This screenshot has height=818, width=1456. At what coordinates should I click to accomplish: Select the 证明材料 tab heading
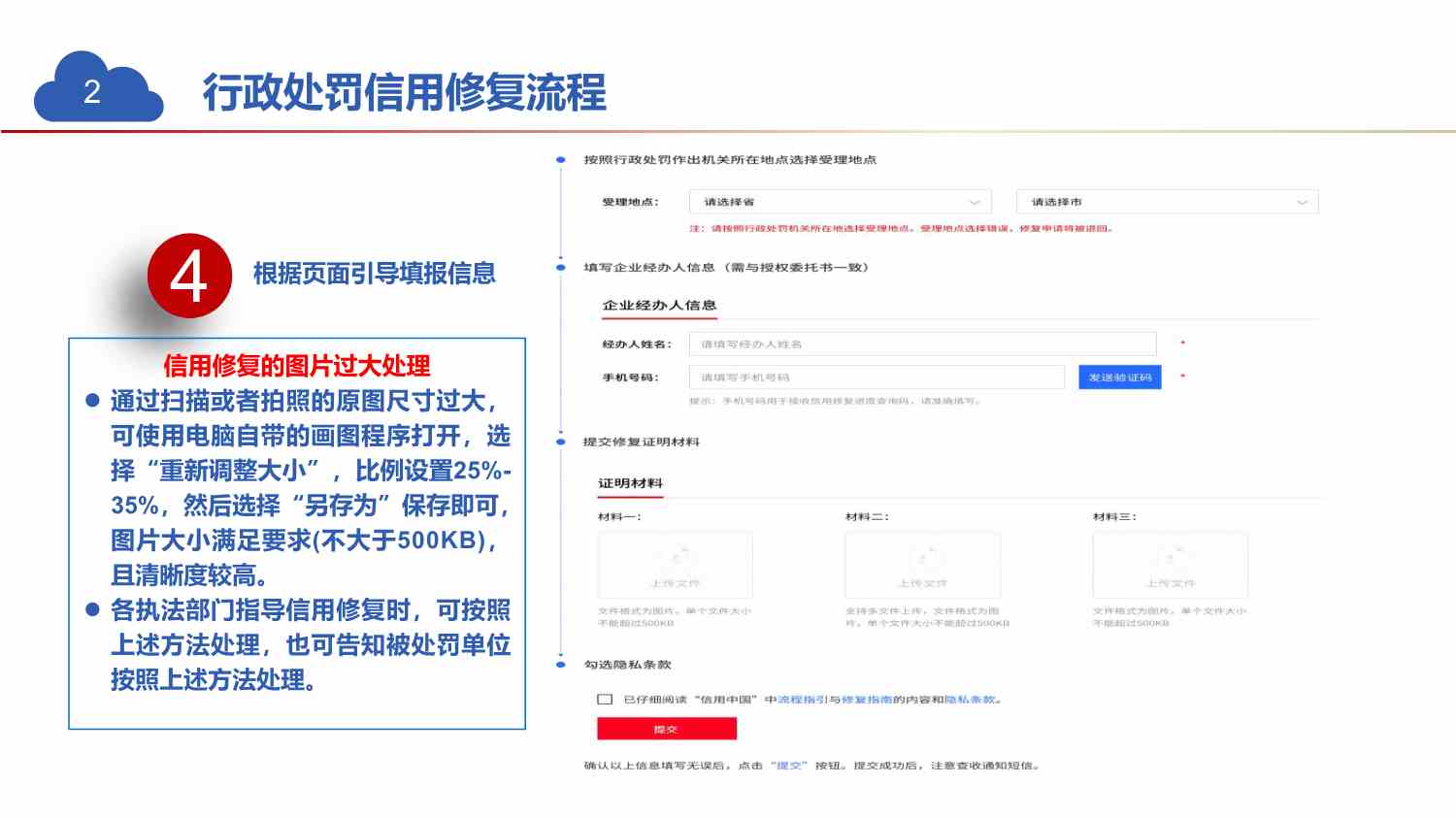(630, 483)
